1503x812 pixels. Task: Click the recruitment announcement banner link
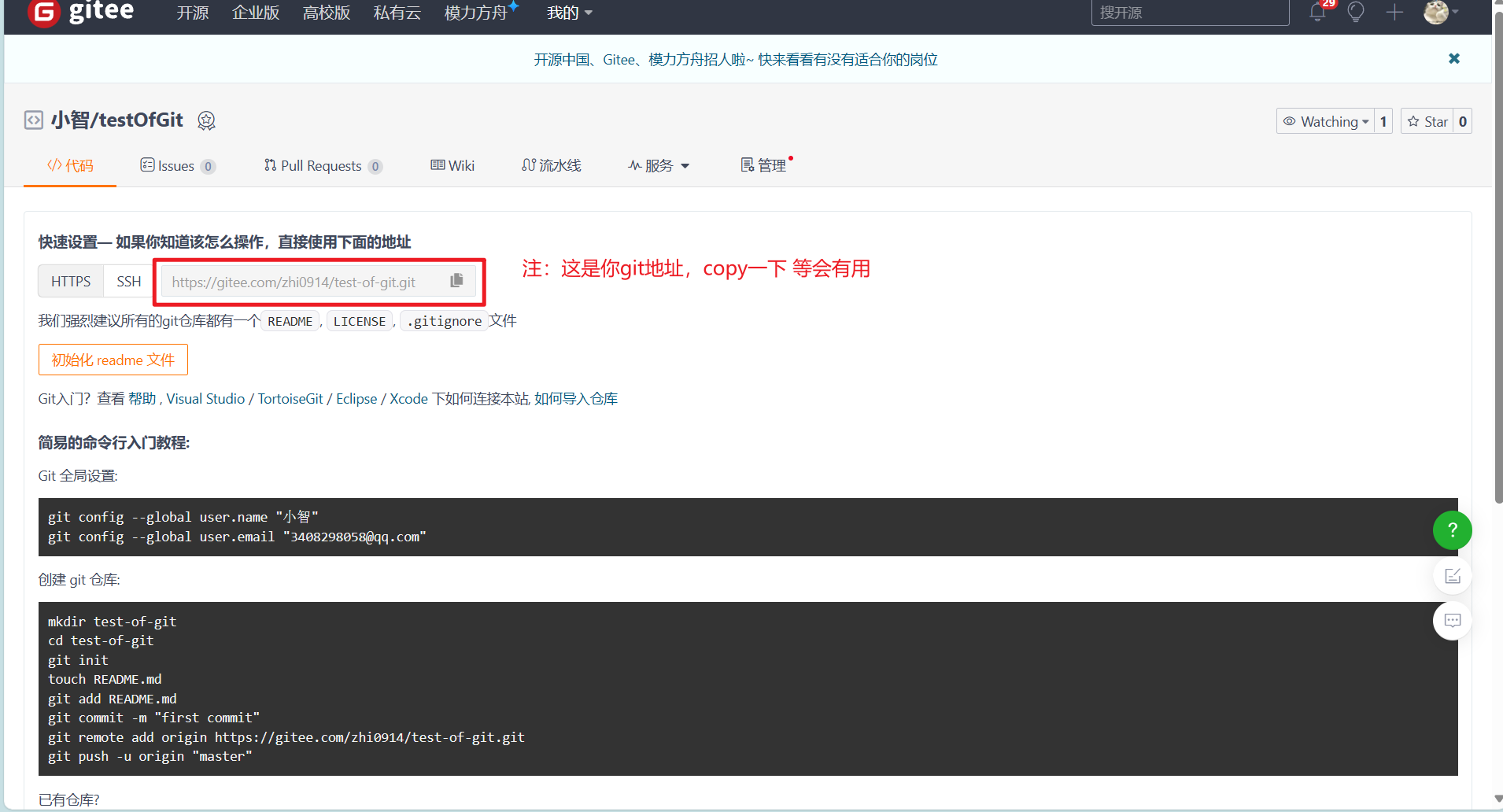click(736, 60)
